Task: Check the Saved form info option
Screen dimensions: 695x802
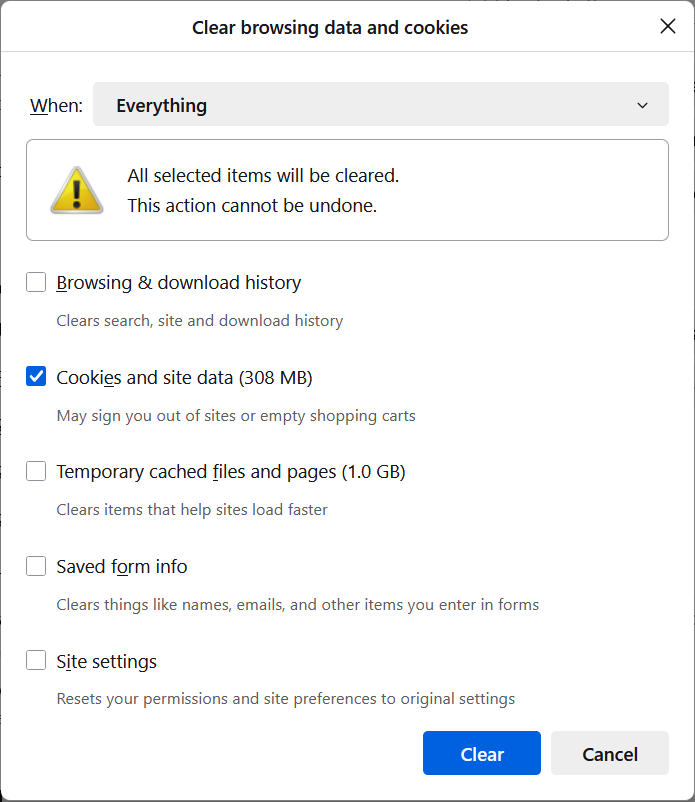Action: point(36,566)
